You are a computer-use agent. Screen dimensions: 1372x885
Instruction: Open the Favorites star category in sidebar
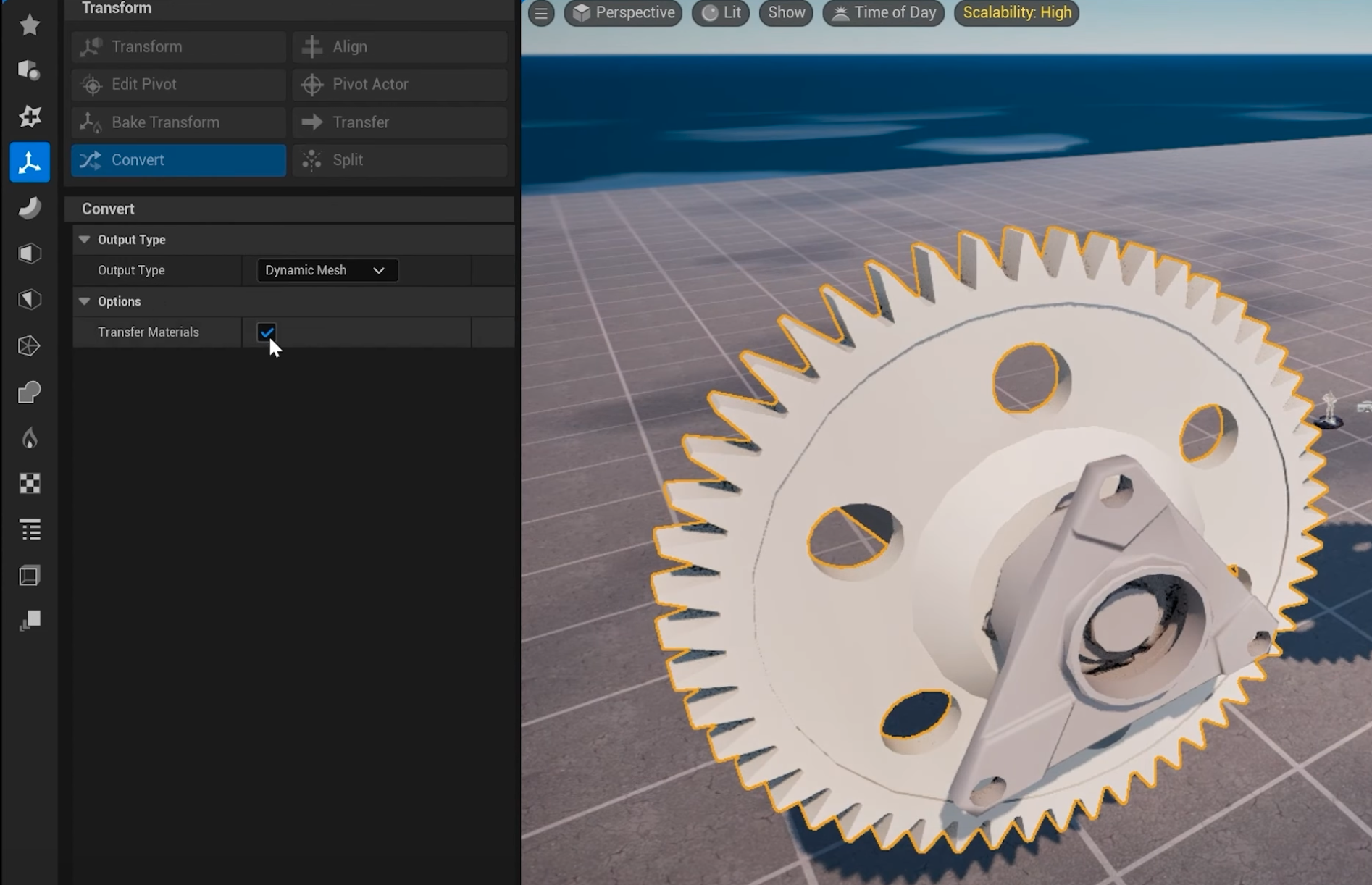30,25
